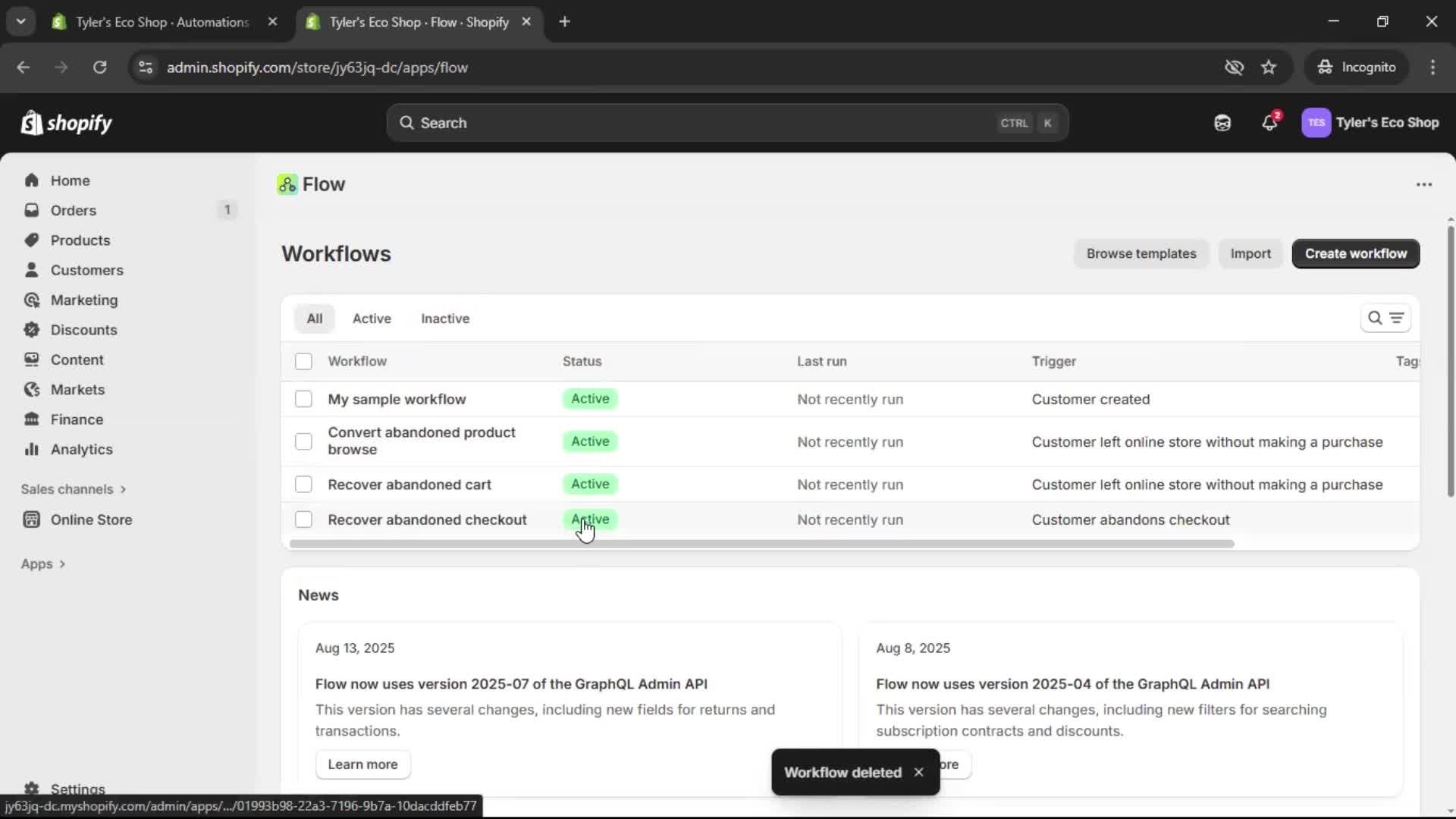Check the Recover abandoned cart checkbox
Image resolution: width=1456 pixels, height=819 pixels.
click(x=303, y=484)
